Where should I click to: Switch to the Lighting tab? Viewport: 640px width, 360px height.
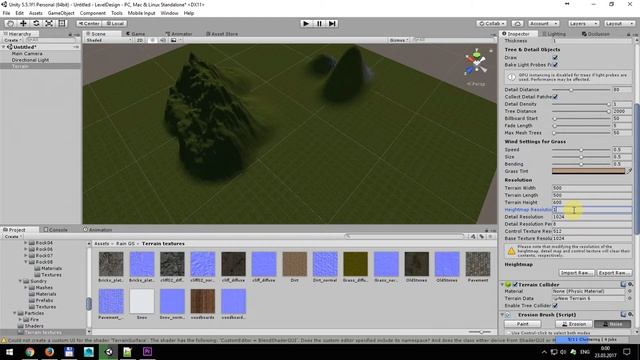point(554,34)
